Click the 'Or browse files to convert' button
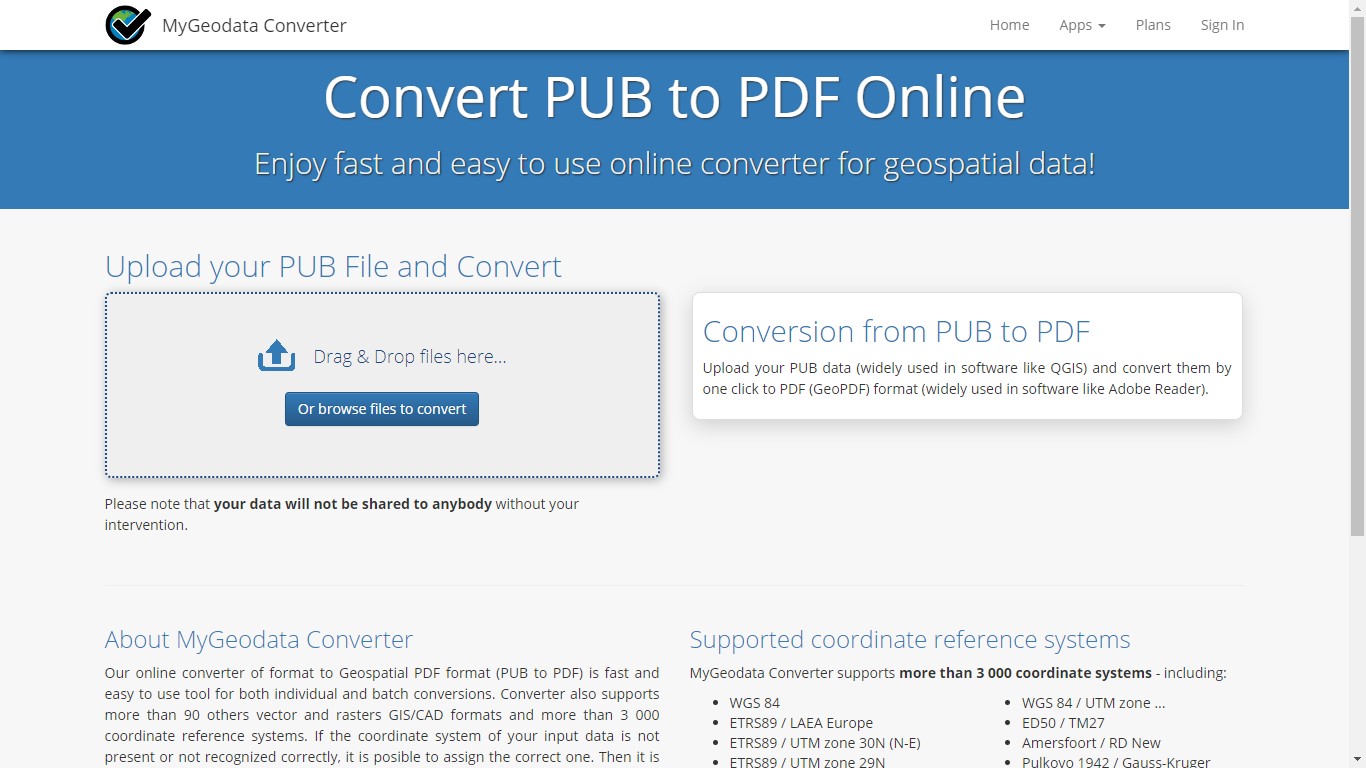The height and width of the screenshot is (768, 1366). [x=382, y=409]
